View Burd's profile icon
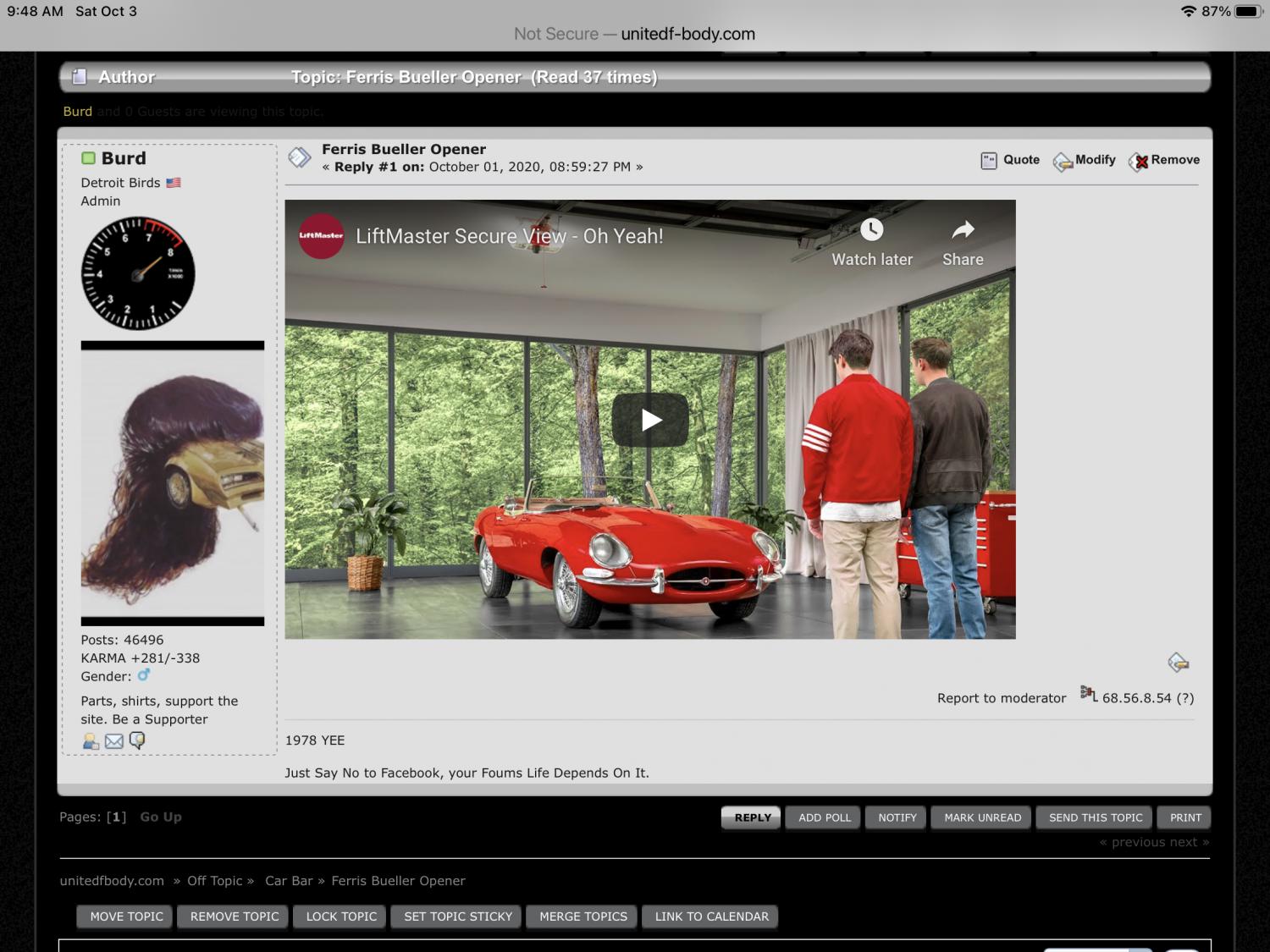Viewport: 1270px width, 952px height. (x=91, y=741)
